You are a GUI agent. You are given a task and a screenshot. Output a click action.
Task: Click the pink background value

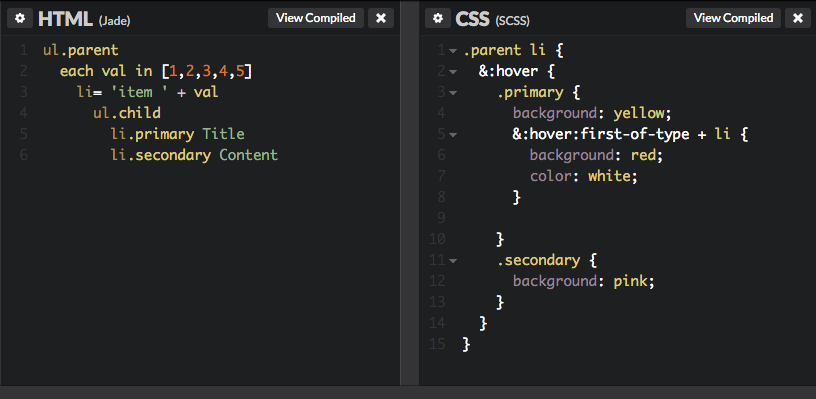click(x=630, y=281)
